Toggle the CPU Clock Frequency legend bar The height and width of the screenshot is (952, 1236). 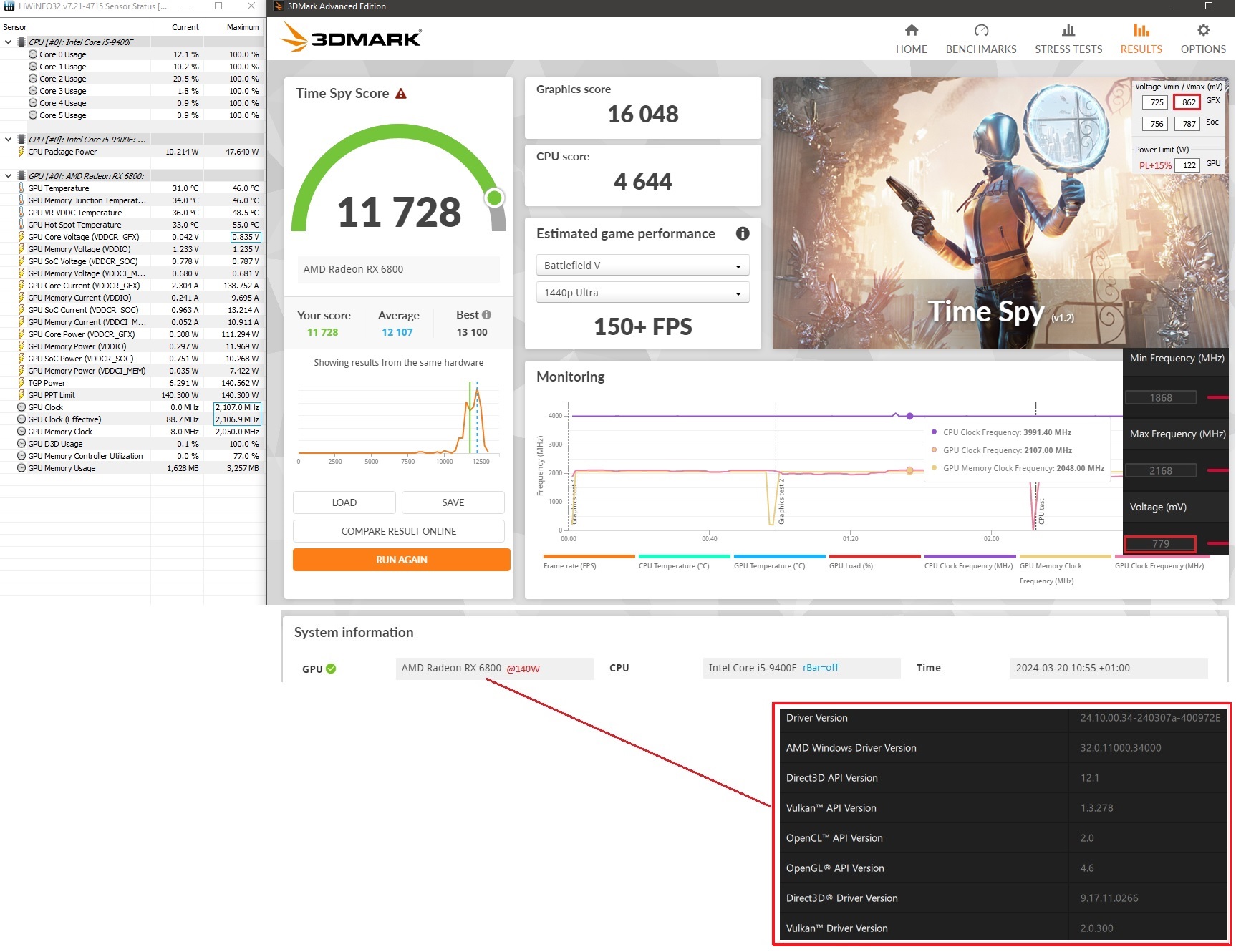coord(970,556)
